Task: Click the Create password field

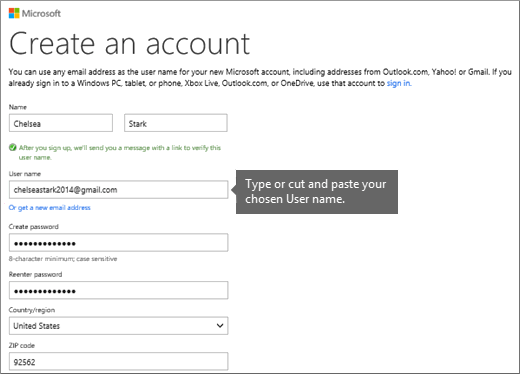Action: click(118, 243)
